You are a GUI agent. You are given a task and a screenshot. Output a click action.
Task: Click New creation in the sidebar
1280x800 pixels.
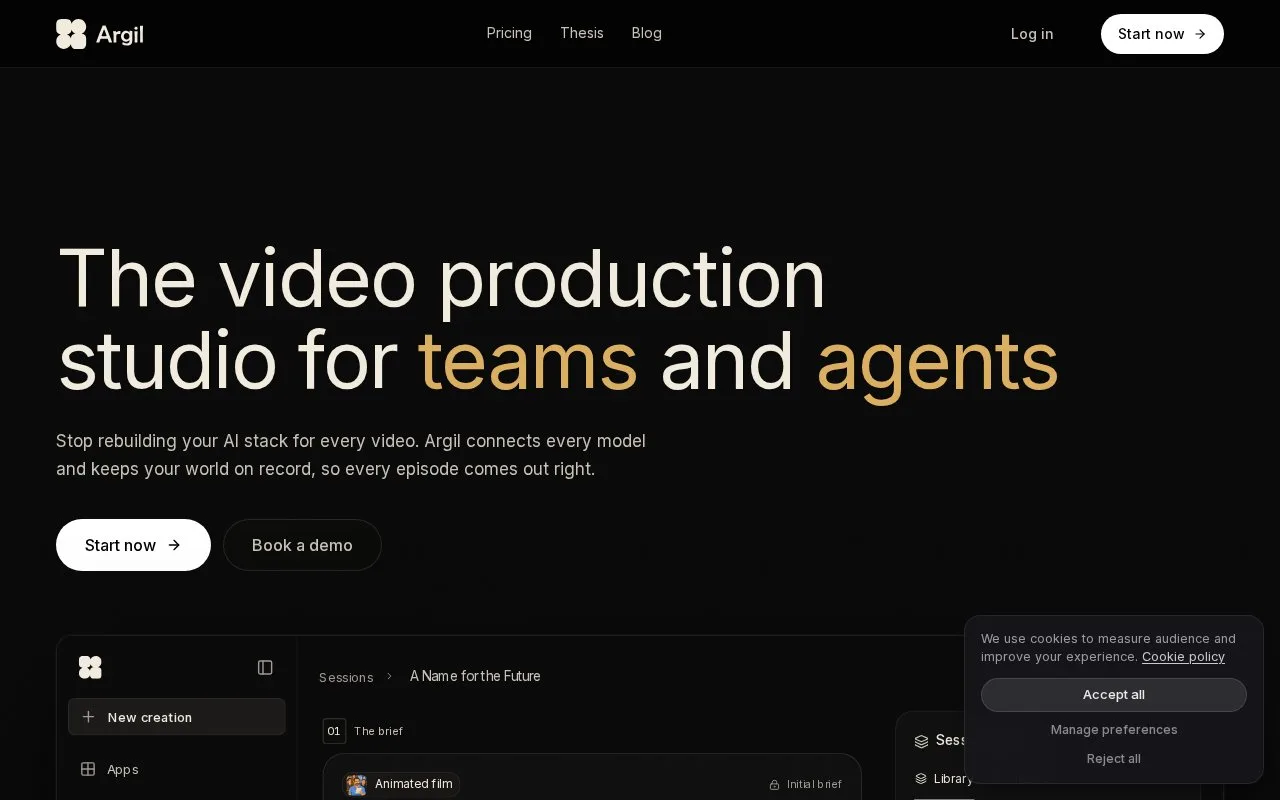[177, 717]
